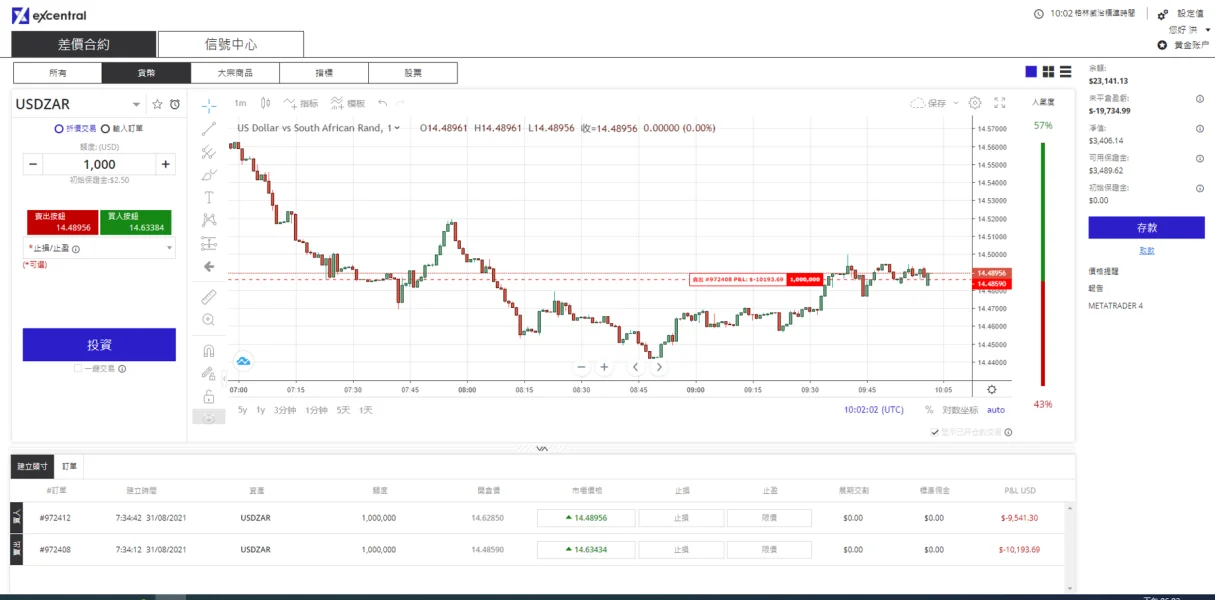Open chart settings gear
Image resolution: width=1215 pixels, height=600 pixels.
(975, 103)
